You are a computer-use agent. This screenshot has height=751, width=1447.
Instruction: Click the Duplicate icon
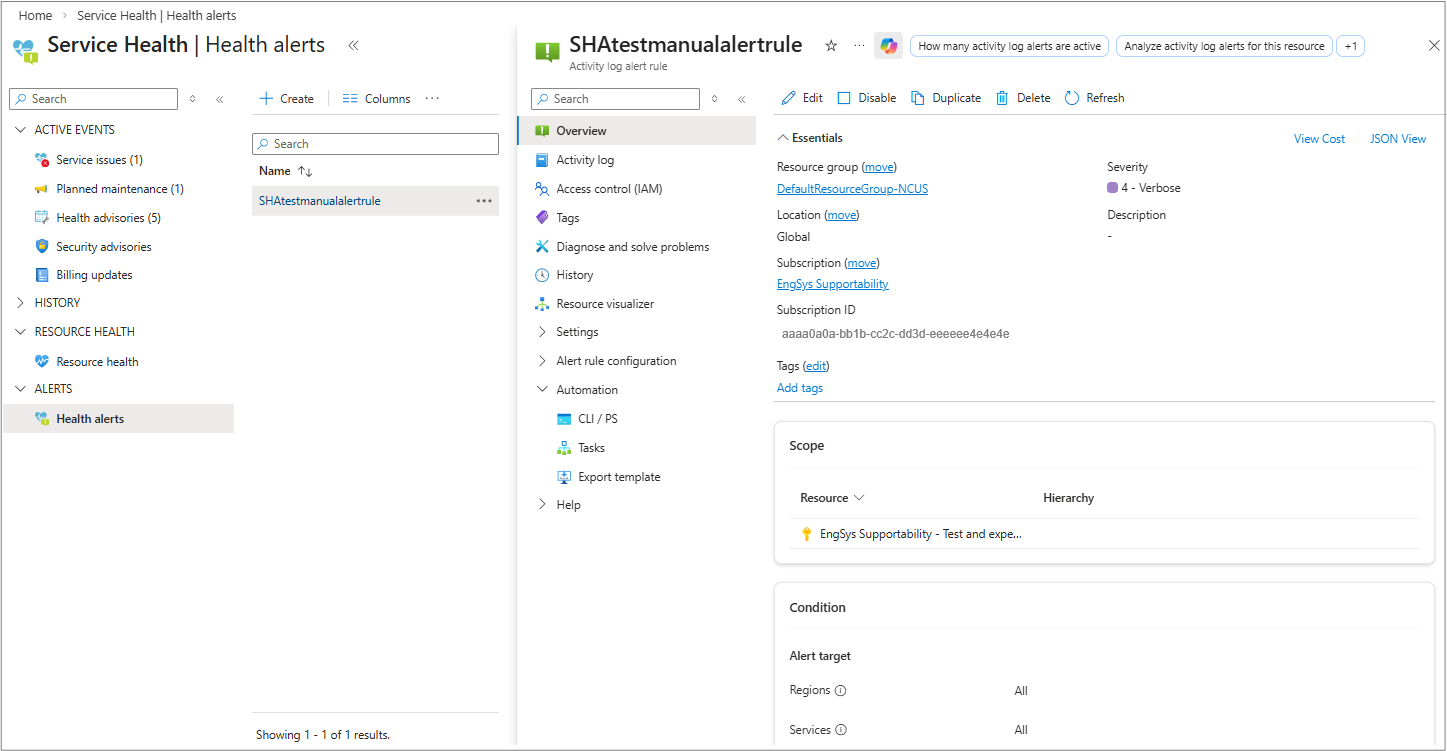(x=918, y=98)
